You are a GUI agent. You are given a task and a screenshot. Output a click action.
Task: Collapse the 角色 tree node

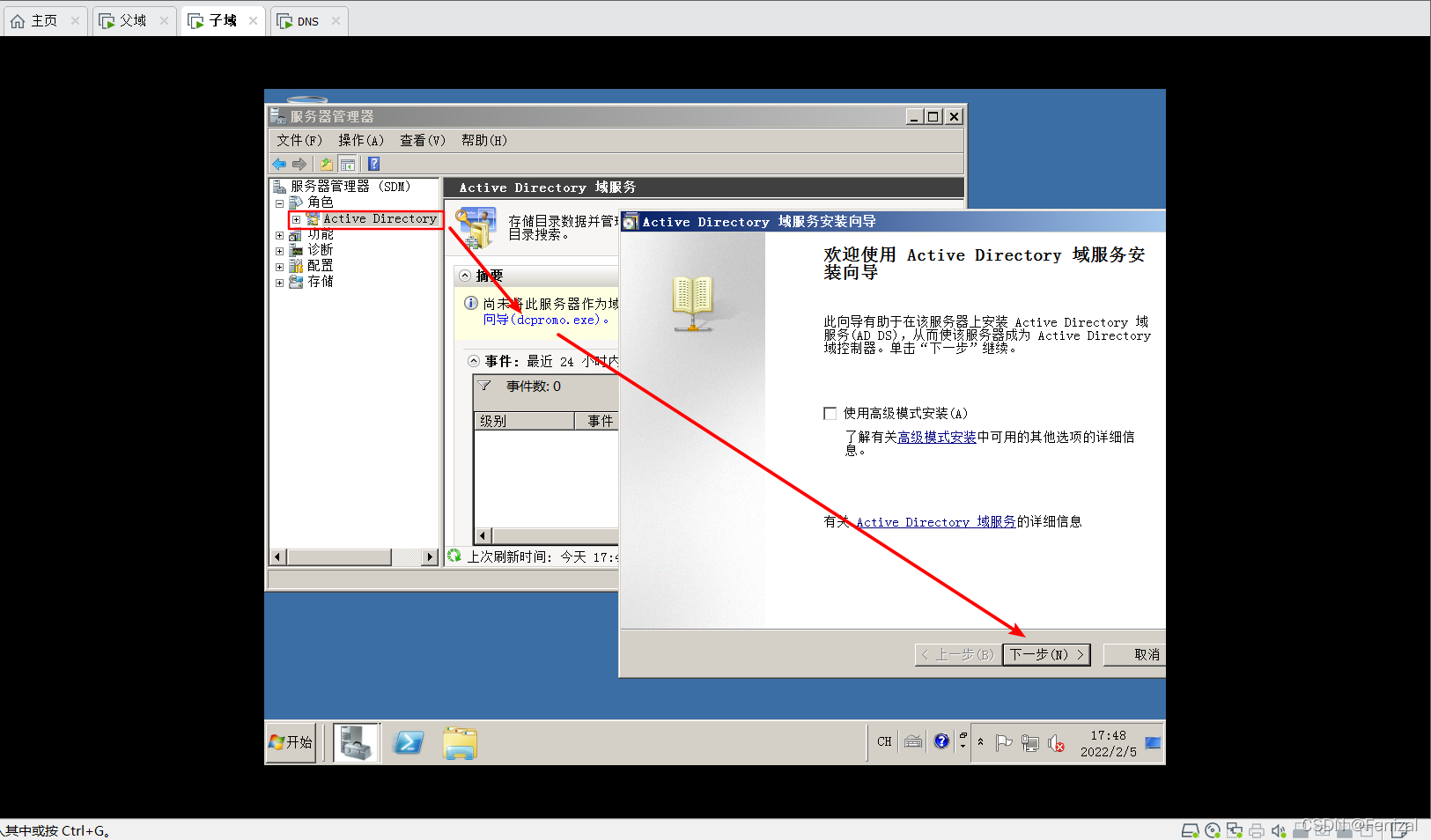pyautogui.click(x=280, y=203)
